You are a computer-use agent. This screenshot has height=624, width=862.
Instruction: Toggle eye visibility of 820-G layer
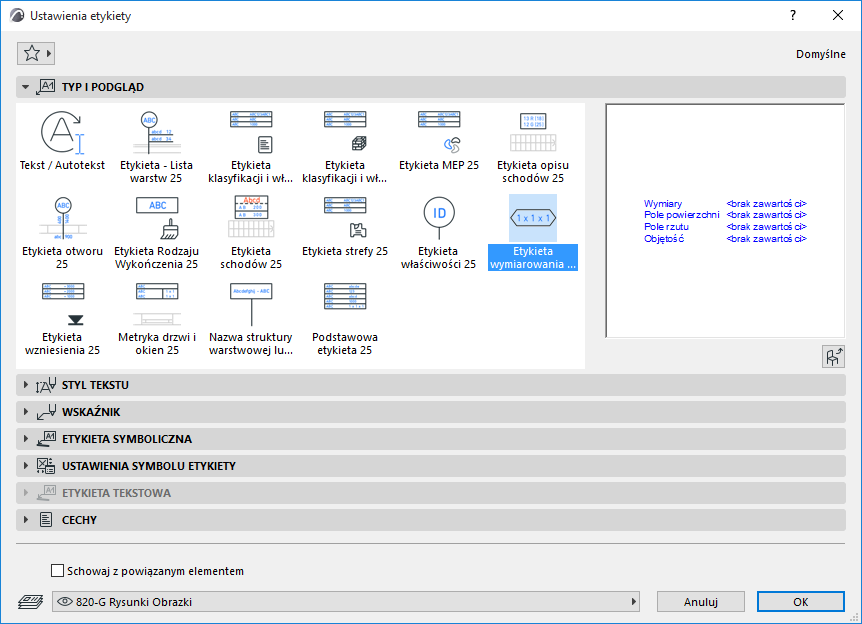tap(65, 601)
